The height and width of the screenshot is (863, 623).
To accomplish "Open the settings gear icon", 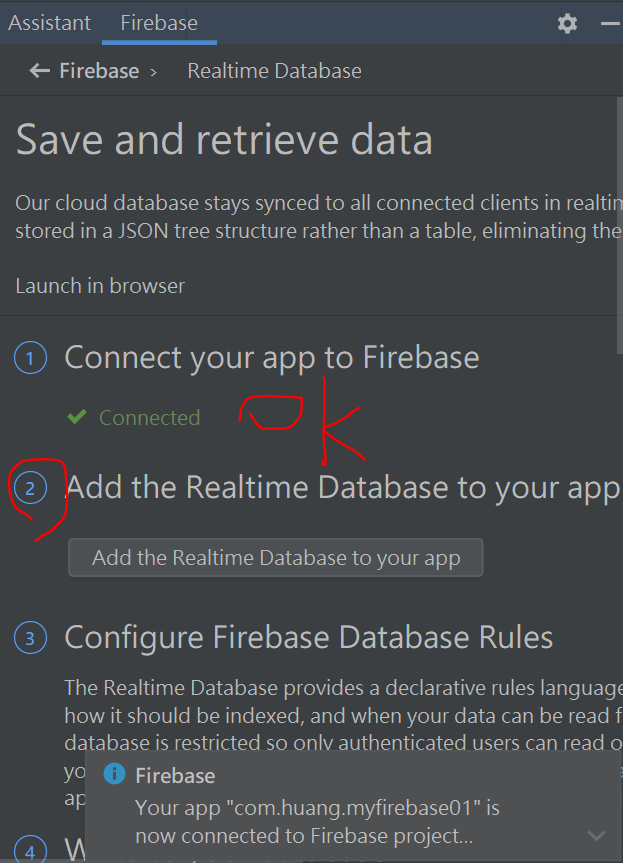I will point(567,23).
